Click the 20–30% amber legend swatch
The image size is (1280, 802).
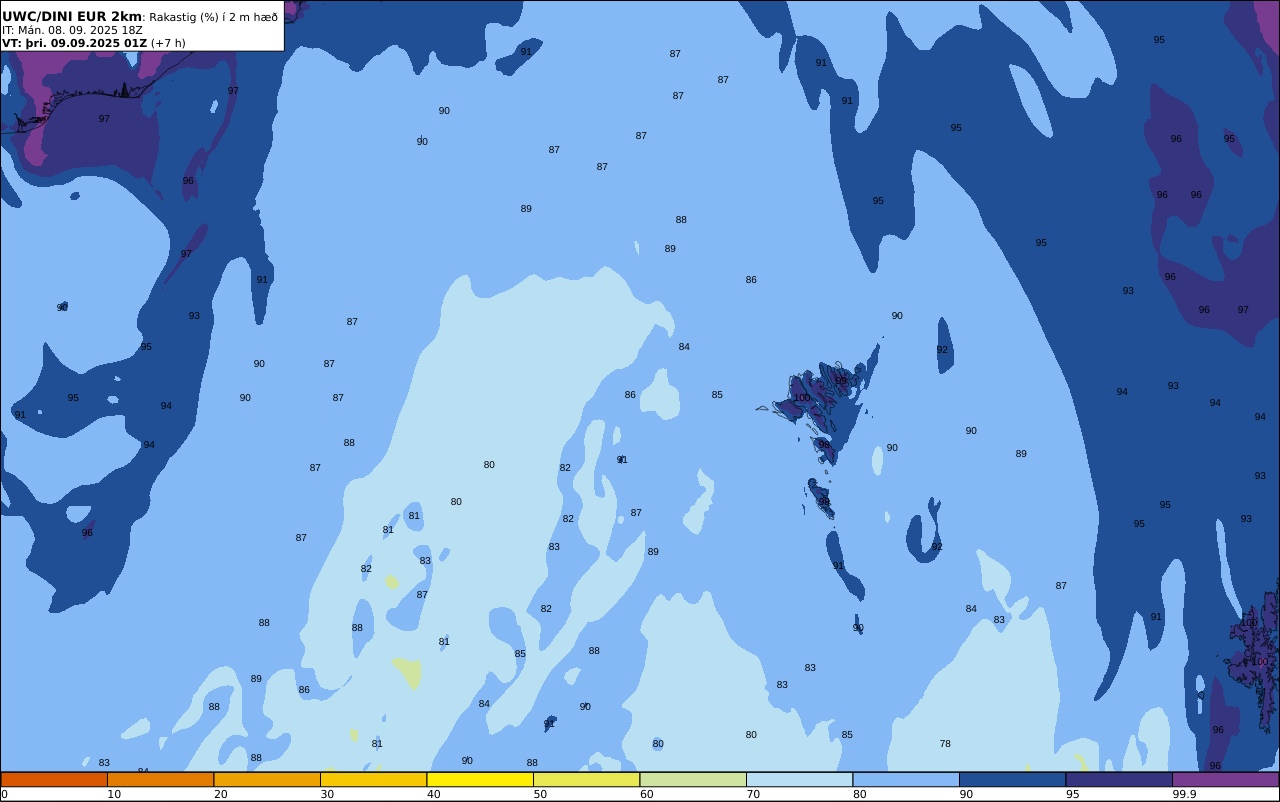[267, 779]
